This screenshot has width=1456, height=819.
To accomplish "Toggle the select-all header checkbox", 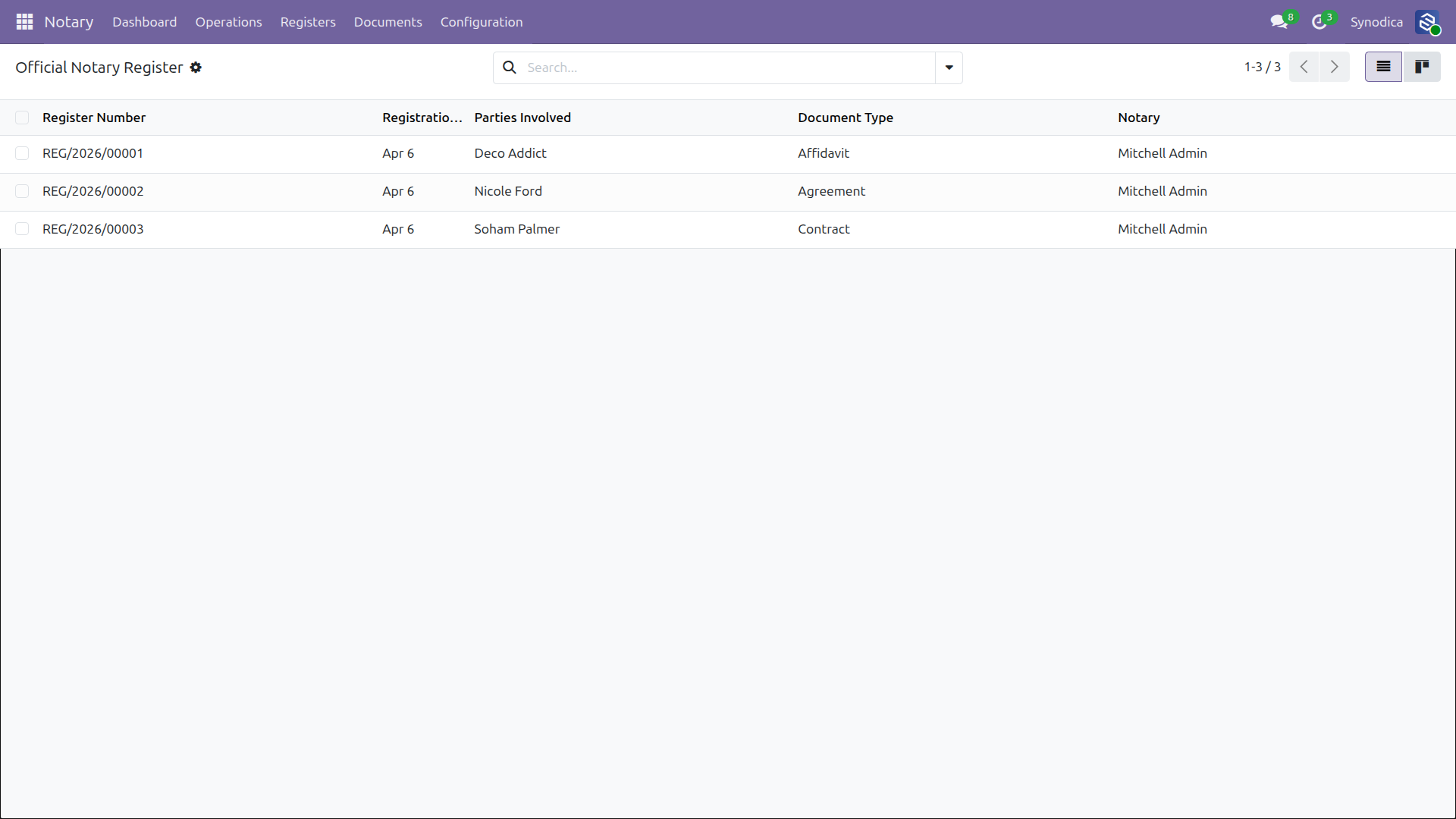I will 22,118.
